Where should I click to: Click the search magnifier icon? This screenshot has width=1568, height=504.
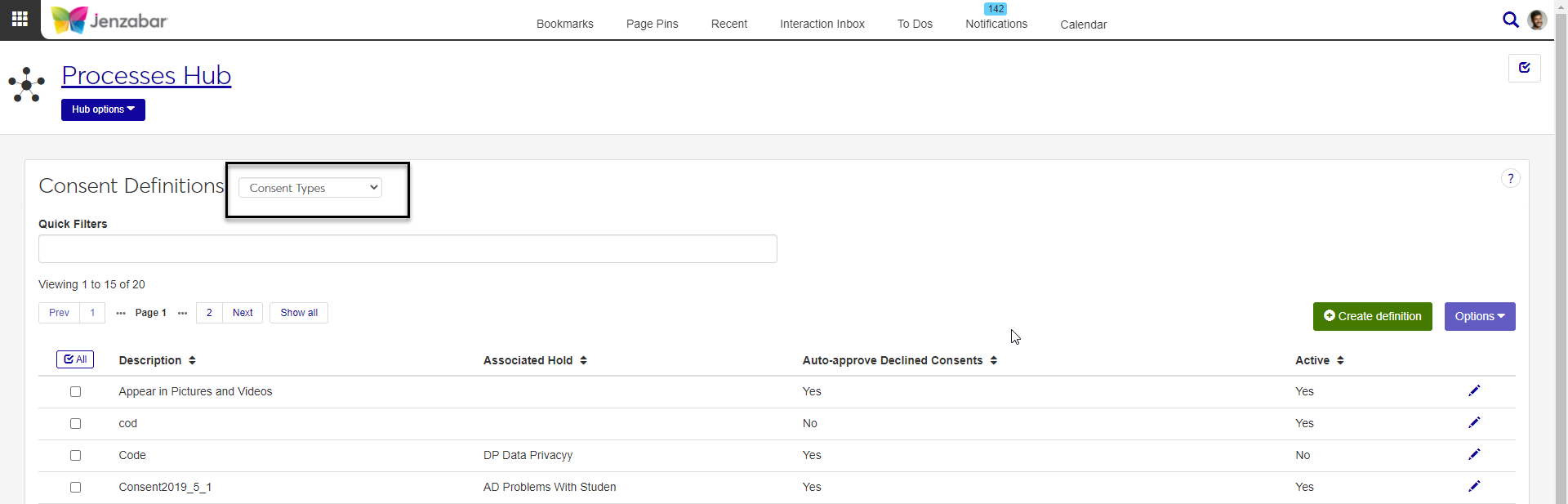pyautogui.click(x=1510, y=20)
